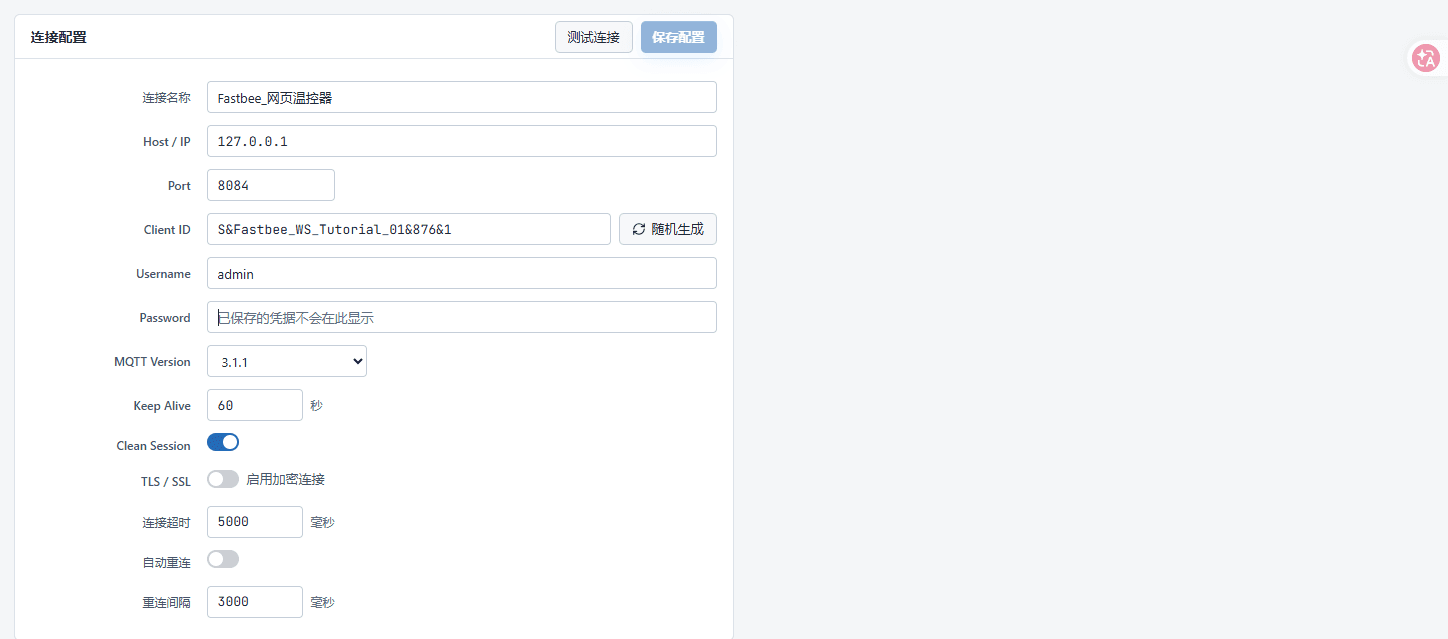Viewport: 1448px width, 639px height.
Task: Click the 毫秒 unit next to 重连间隔
Action: [x=322, y=603]
